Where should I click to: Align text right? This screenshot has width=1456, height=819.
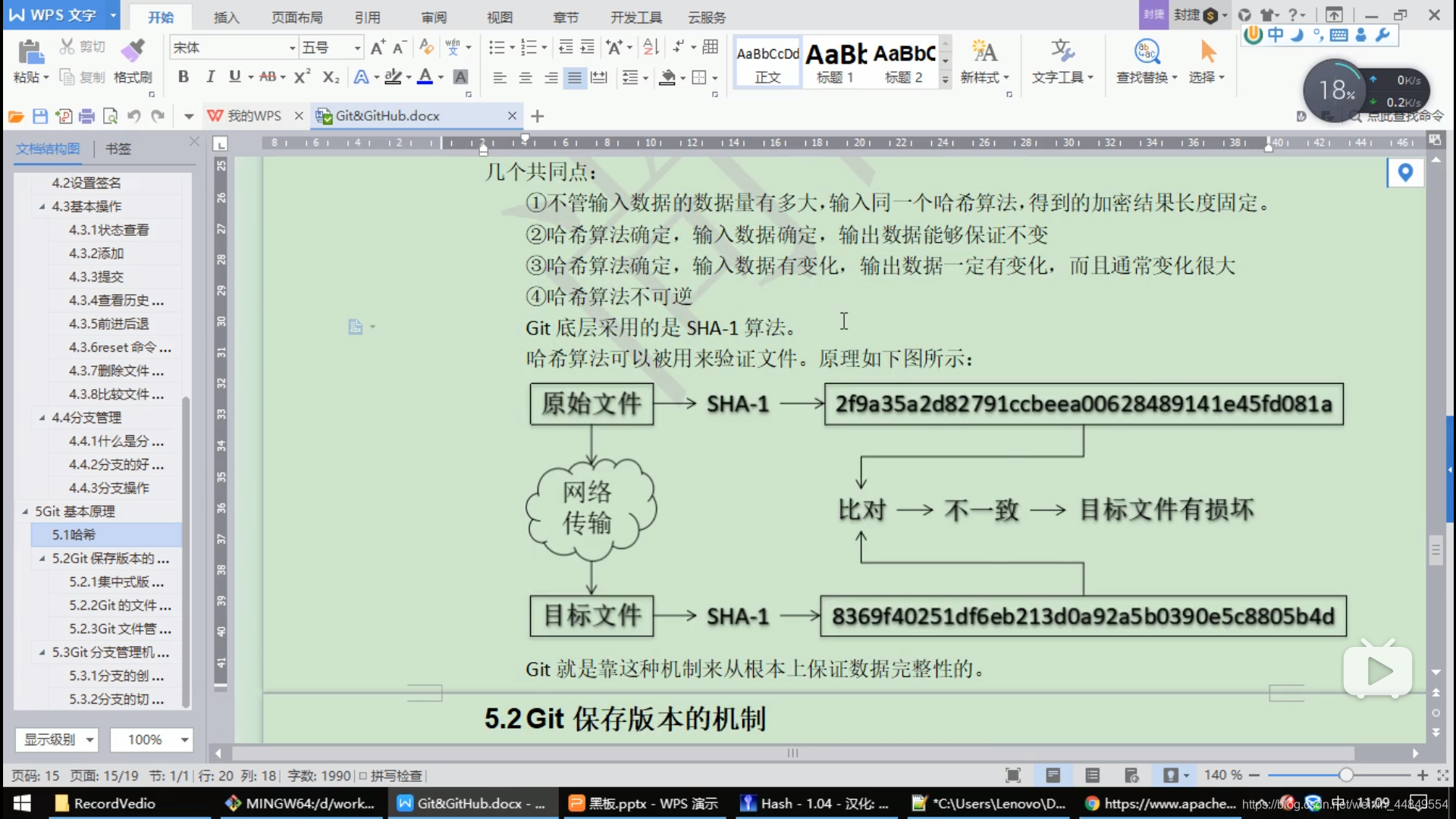coord(551,77)
